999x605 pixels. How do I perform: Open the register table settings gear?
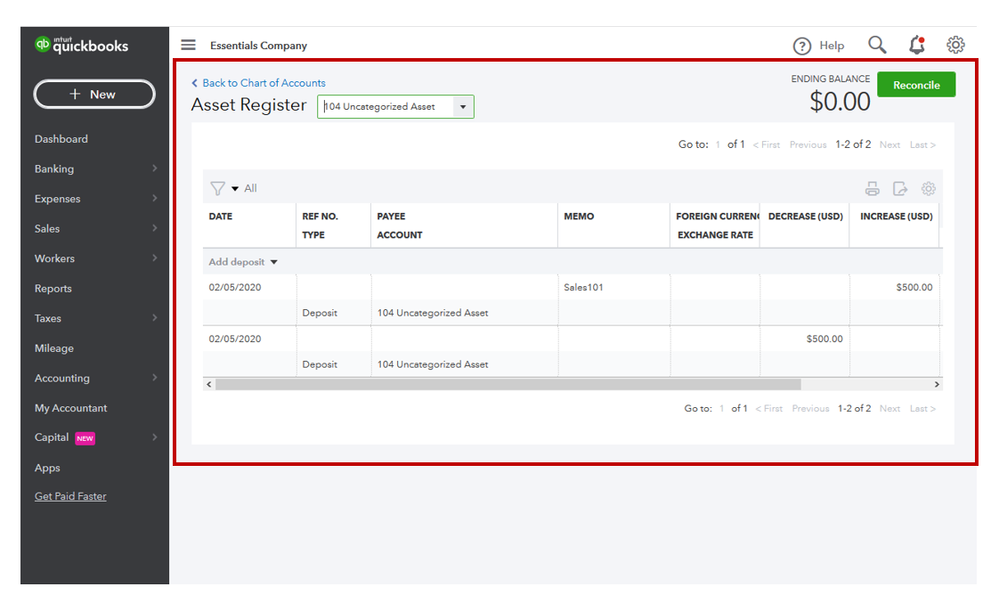pyautogui.click(x=928, y=189)
